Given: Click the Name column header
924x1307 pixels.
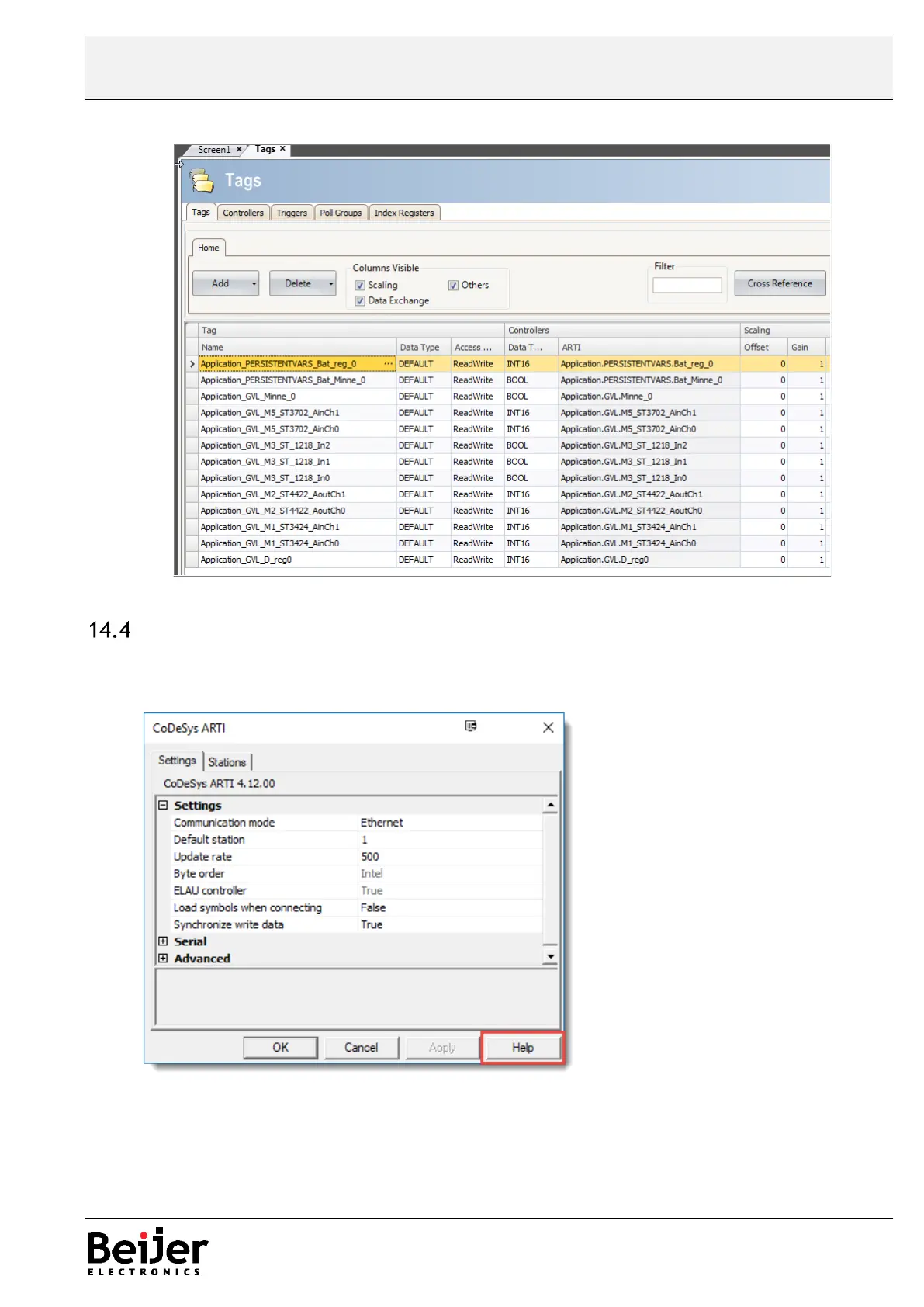Looking at the screenshot, I should (297, 348).
